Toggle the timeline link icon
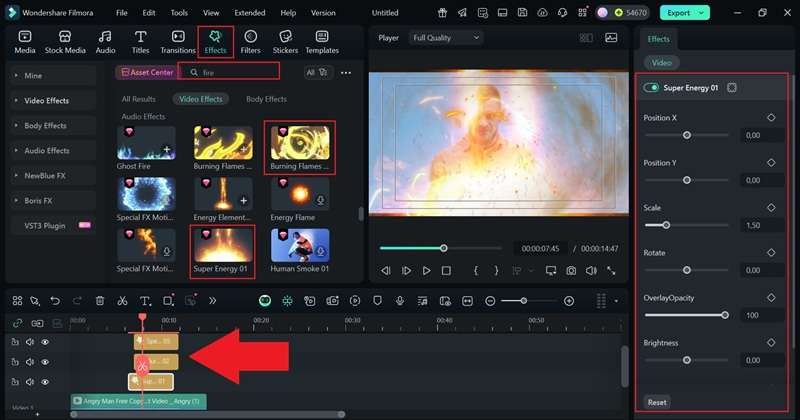 [17, 323]
